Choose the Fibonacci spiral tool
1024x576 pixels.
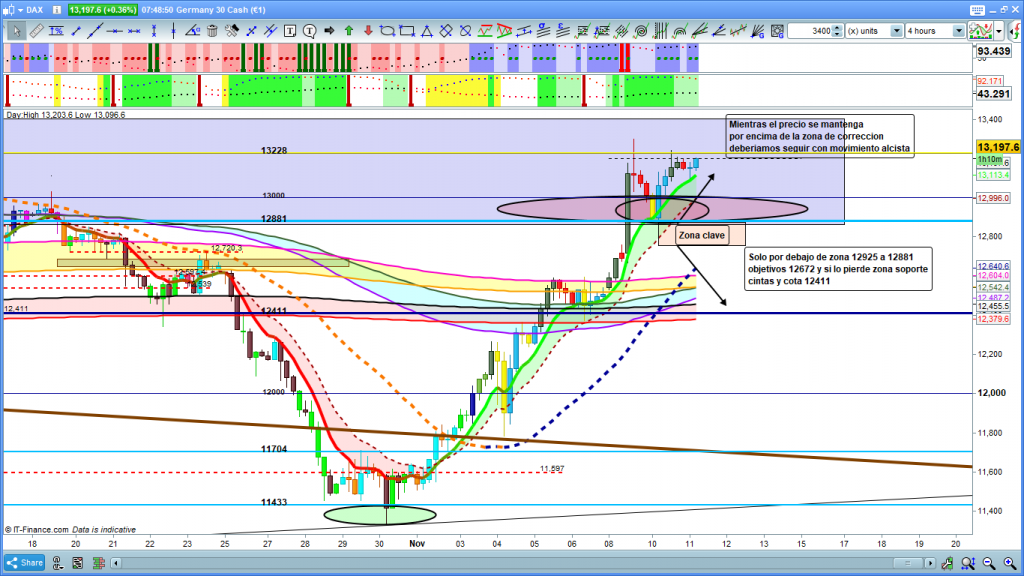[639, 31]
